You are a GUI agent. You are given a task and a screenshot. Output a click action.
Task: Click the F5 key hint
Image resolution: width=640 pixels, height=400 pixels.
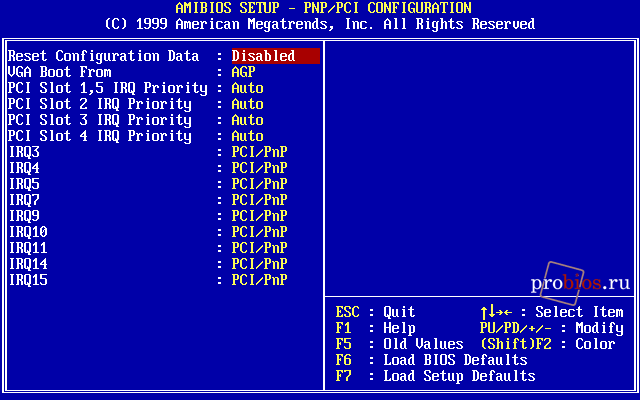[343, 344]
